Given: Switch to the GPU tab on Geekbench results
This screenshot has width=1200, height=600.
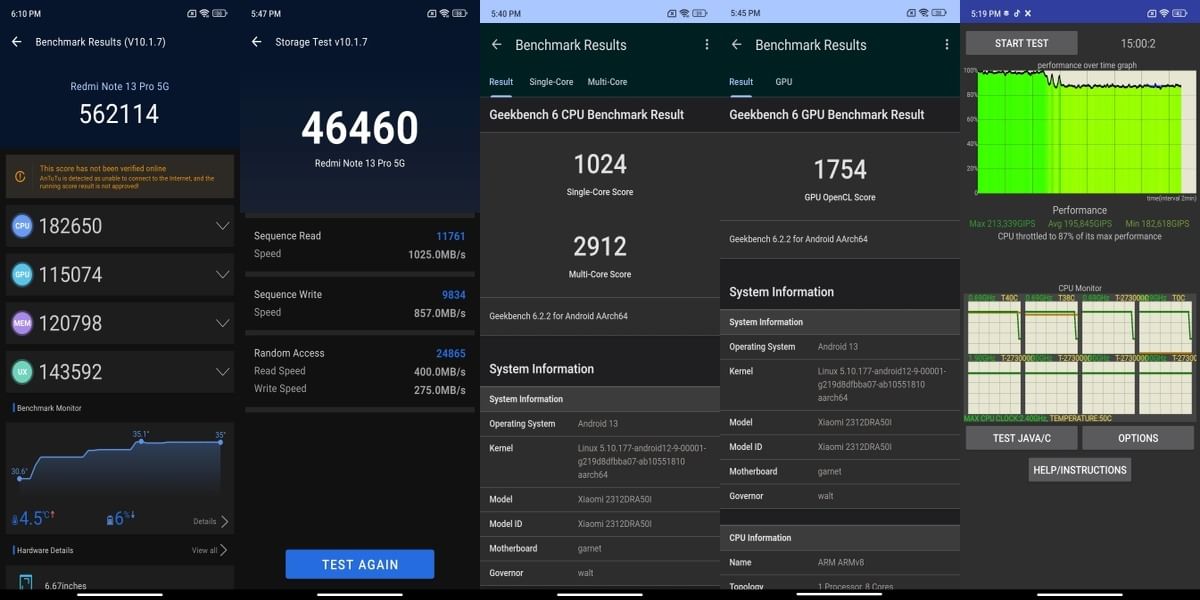Looking at the screenshot, I should (782, 82).
